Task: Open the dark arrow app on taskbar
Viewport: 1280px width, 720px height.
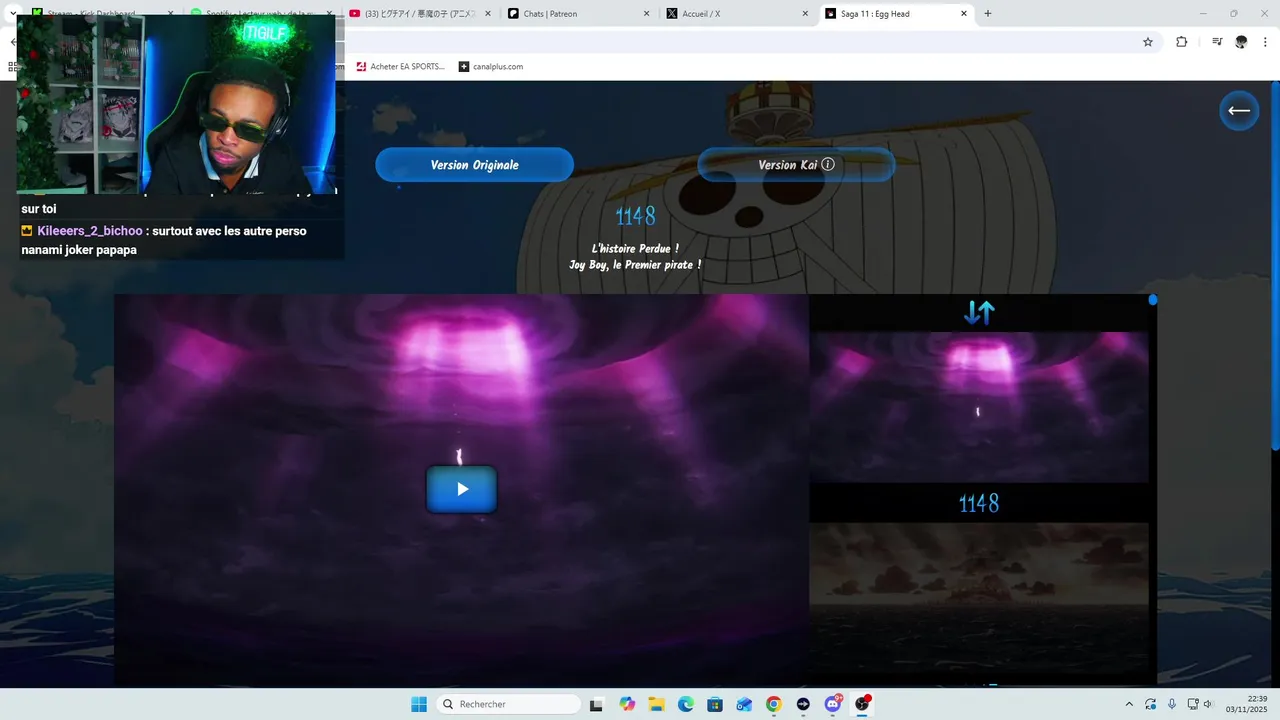Action: click(803, 704)
